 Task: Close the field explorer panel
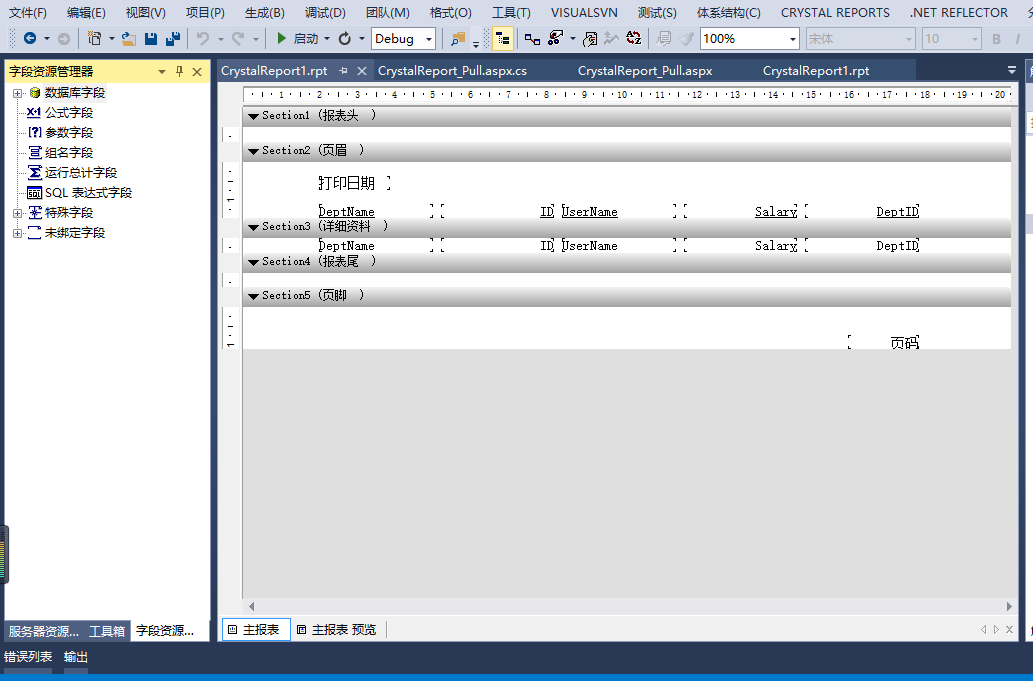(197, 72)
